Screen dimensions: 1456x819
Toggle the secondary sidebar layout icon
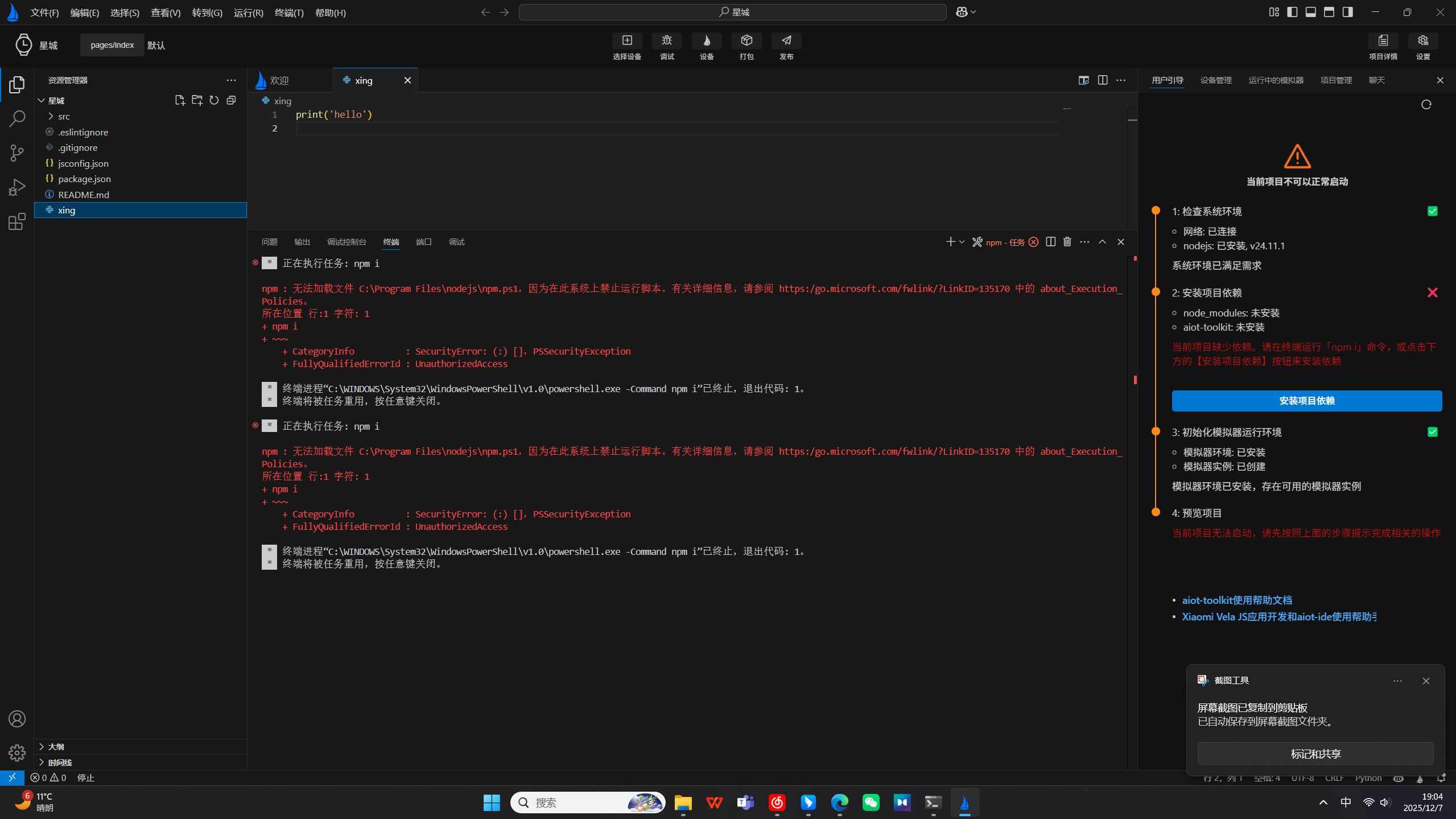pyautogui.click(x=1347, y=12)
